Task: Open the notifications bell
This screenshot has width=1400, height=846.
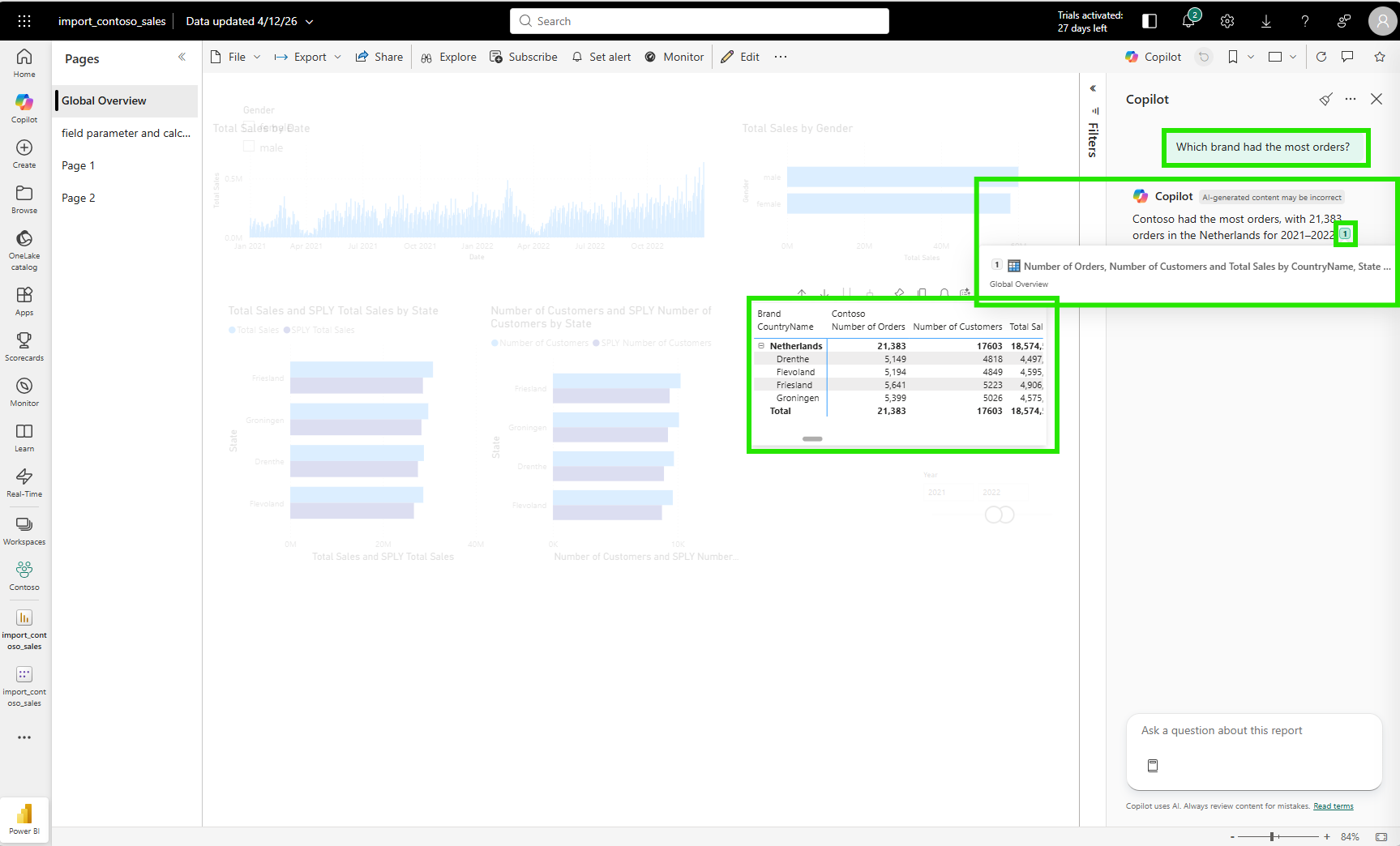Action: [1188, 21]
